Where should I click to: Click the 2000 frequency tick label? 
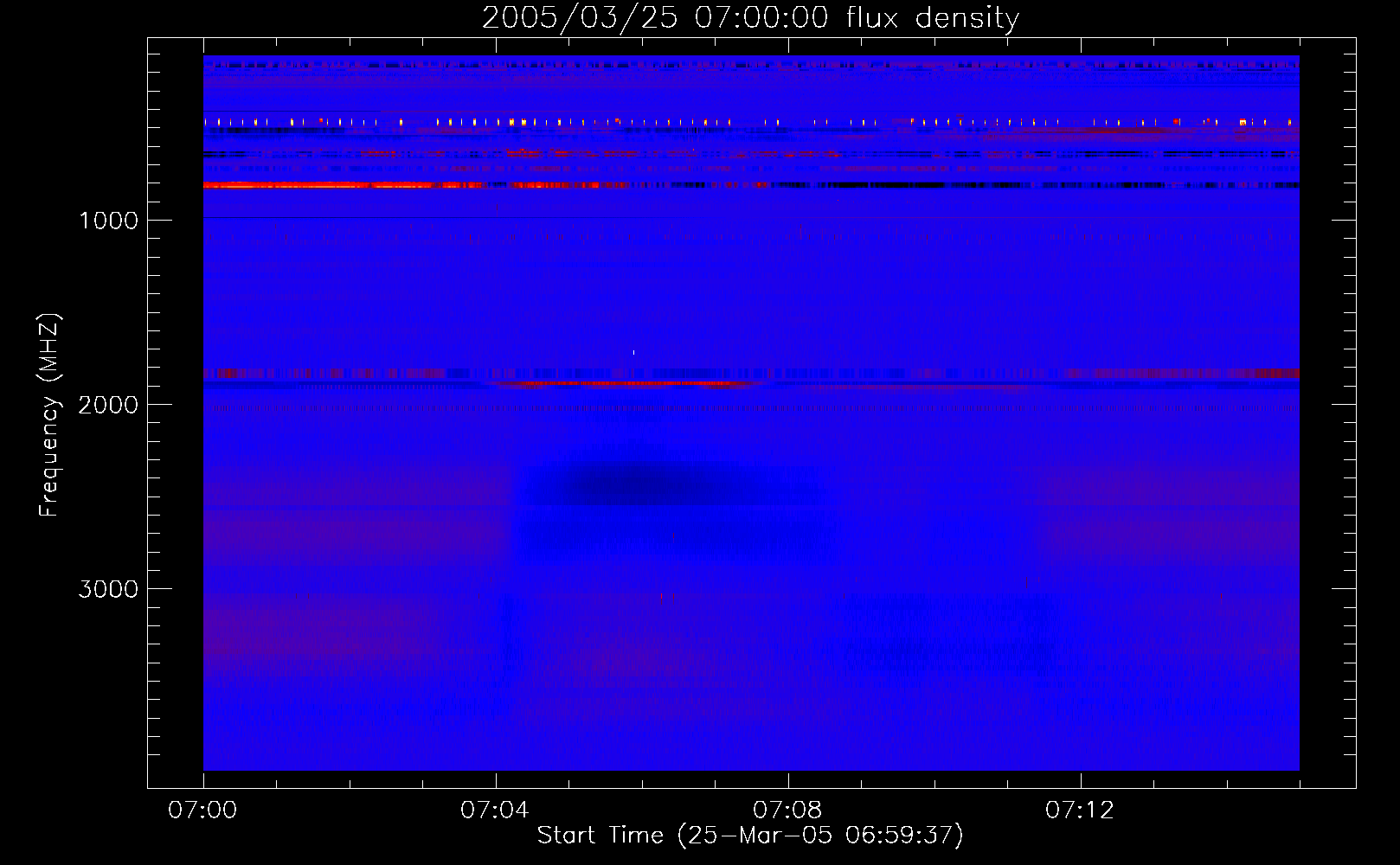pos(108,405)
